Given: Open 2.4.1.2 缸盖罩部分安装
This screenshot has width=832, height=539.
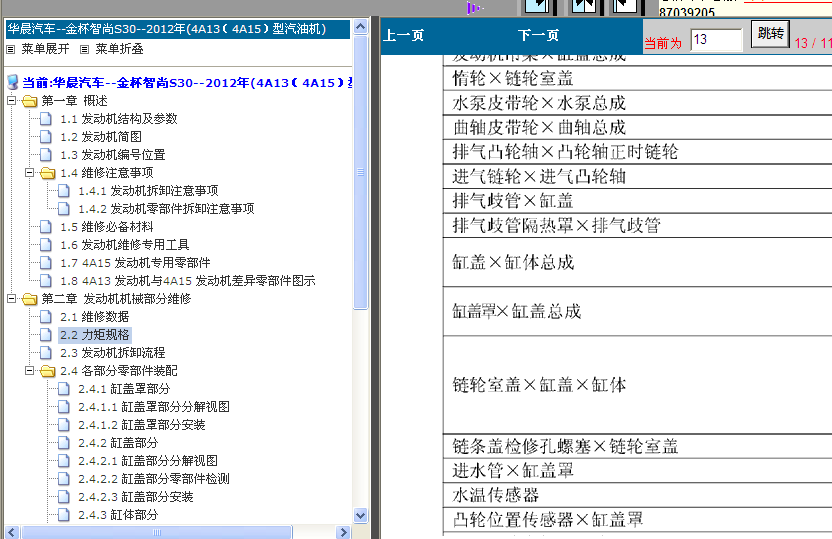Looking at the screenshot, I should (142, 425).
